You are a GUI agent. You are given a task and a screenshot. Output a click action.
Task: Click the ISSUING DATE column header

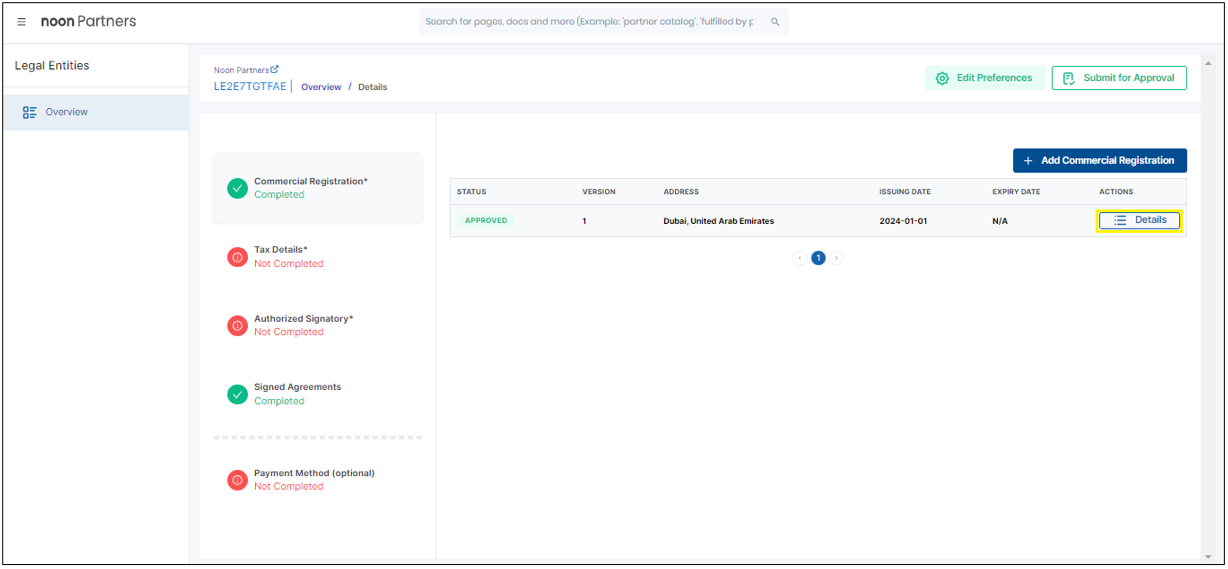click(905, 192)
